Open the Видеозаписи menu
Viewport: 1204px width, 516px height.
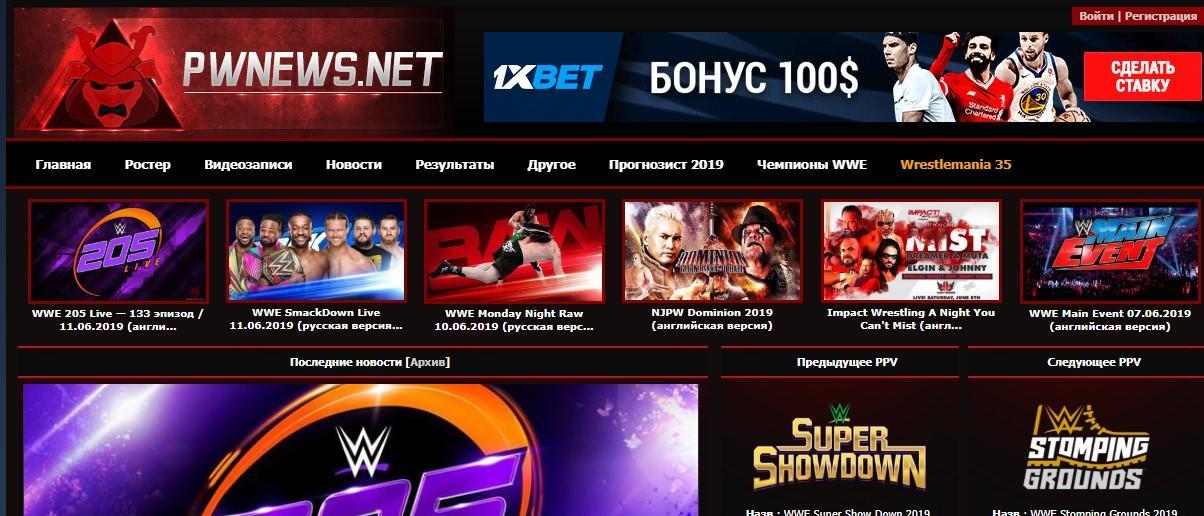pyautogui.click(x=248, y=164)
